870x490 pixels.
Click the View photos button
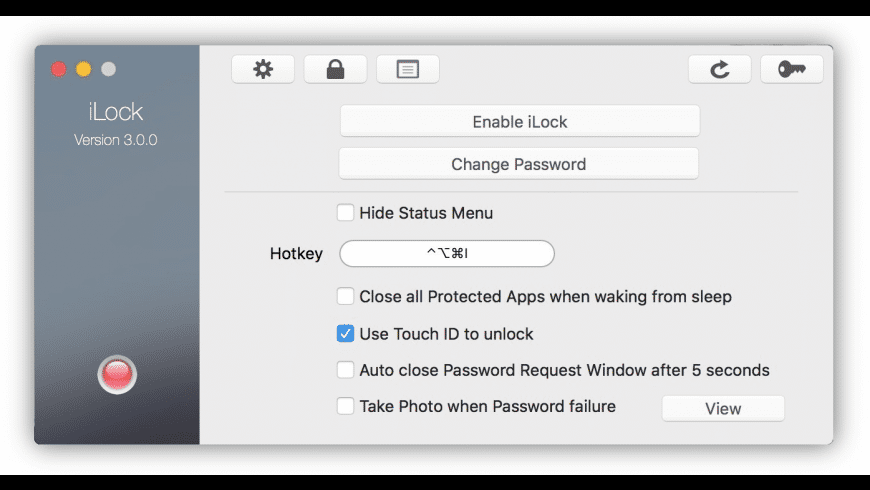point(723,409)
